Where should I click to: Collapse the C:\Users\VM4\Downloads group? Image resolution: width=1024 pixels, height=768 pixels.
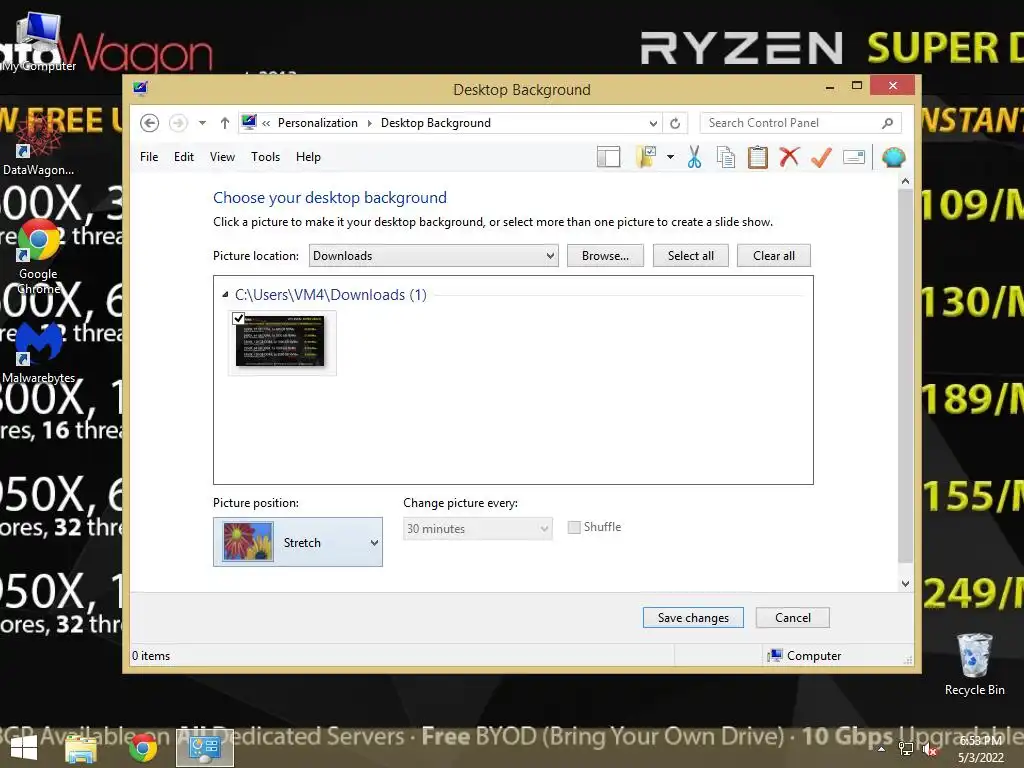[x=225, y=295]
